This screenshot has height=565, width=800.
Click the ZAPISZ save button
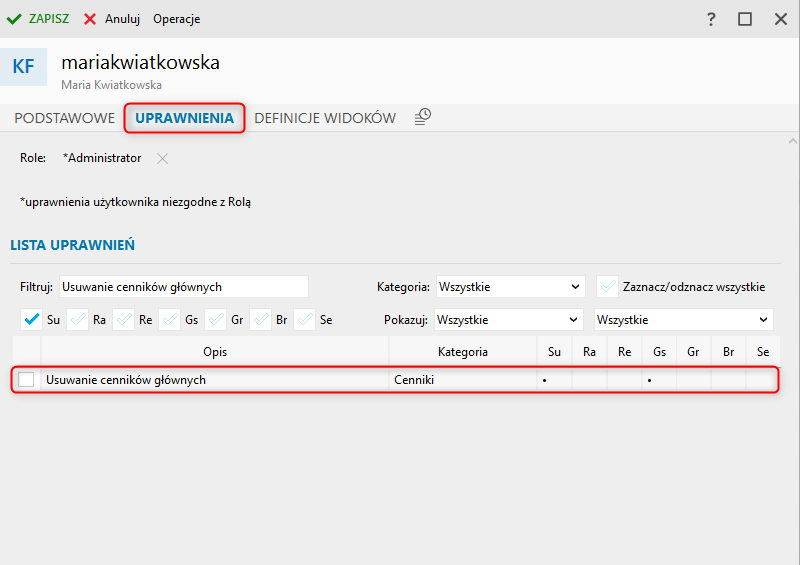tap(37, 19)
